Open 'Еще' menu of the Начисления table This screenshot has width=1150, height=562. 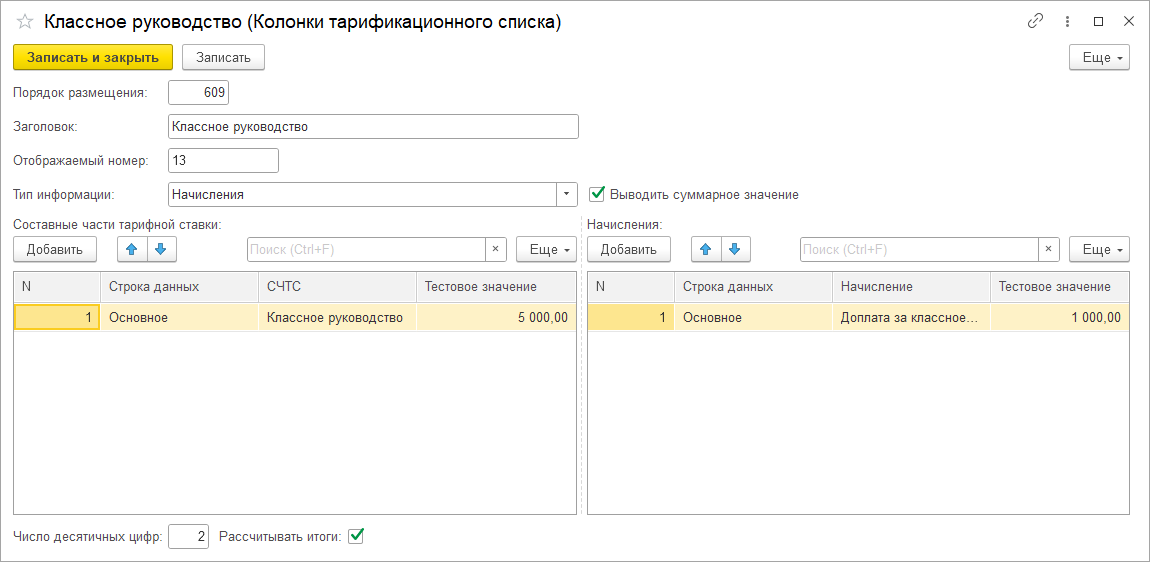(1099, 249)
